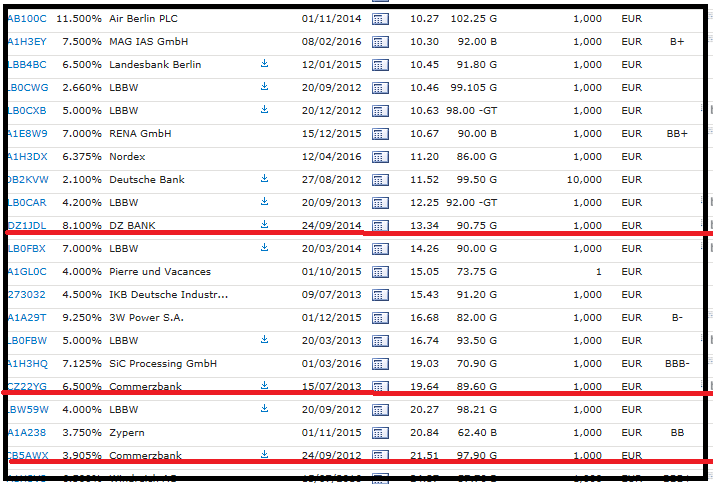The image size is (713, 484).
Task: Open bond link A1A238
Action: (26, 433)
